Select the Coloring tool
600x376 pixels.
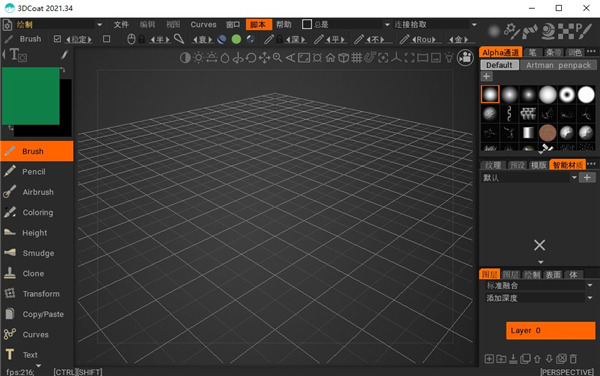[37, 212]
